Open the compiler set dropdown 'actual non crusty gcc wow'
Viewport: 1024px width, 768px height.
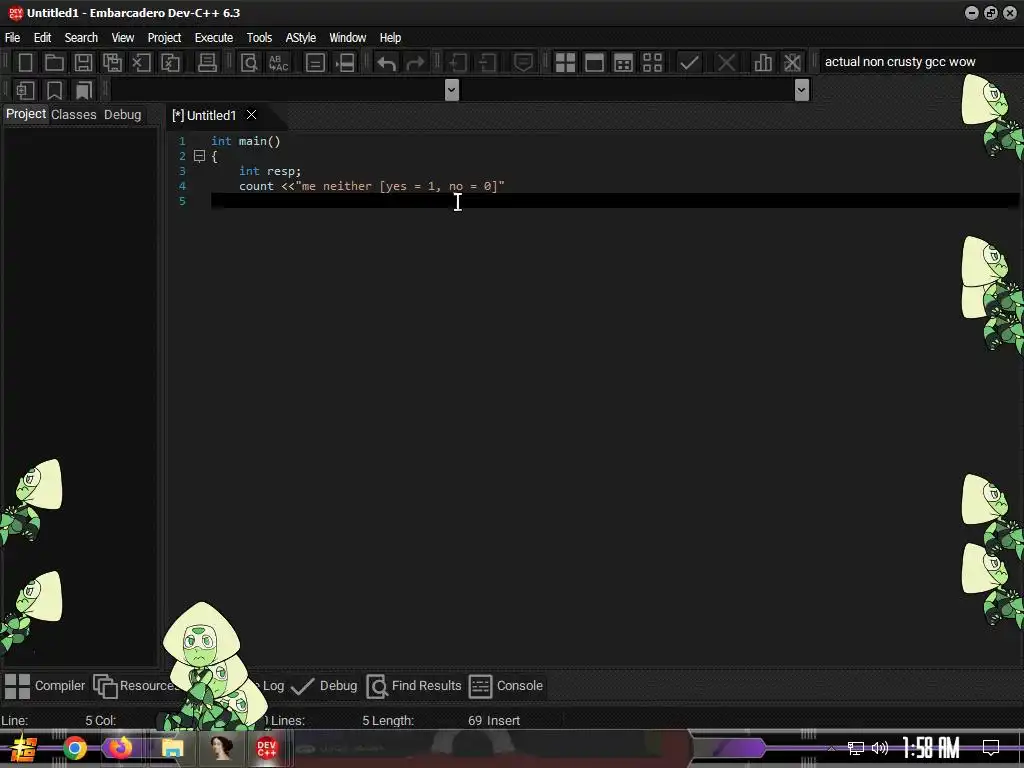pos(918,61)
